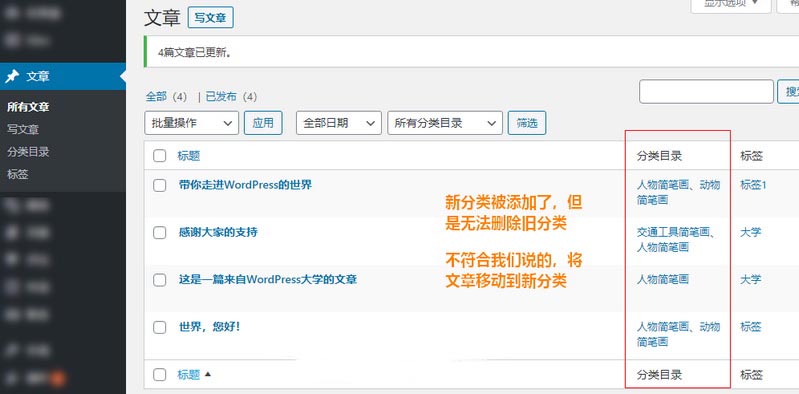Click the pin icon beside 文章 in sidebar
799x394 pixels.
click(12, 76)
